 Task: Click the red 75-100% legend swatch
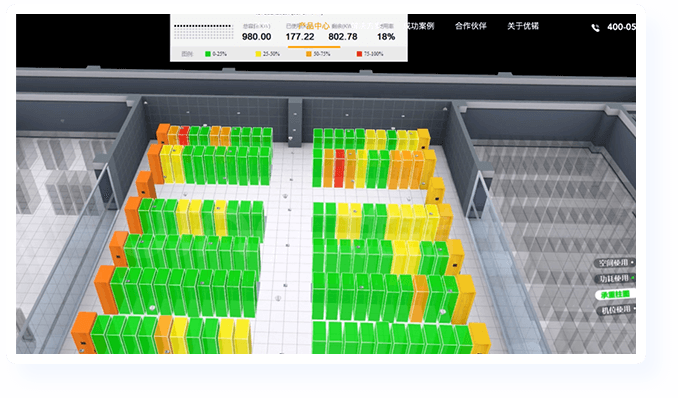[x=359, y=54]
